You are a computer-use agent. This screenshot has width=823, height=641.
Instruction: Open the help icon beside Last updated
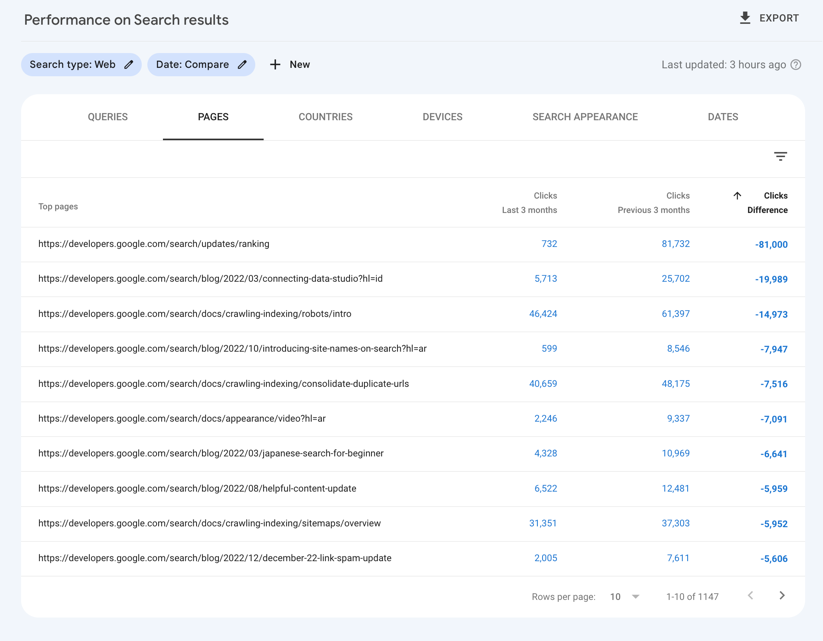point(794,64)
